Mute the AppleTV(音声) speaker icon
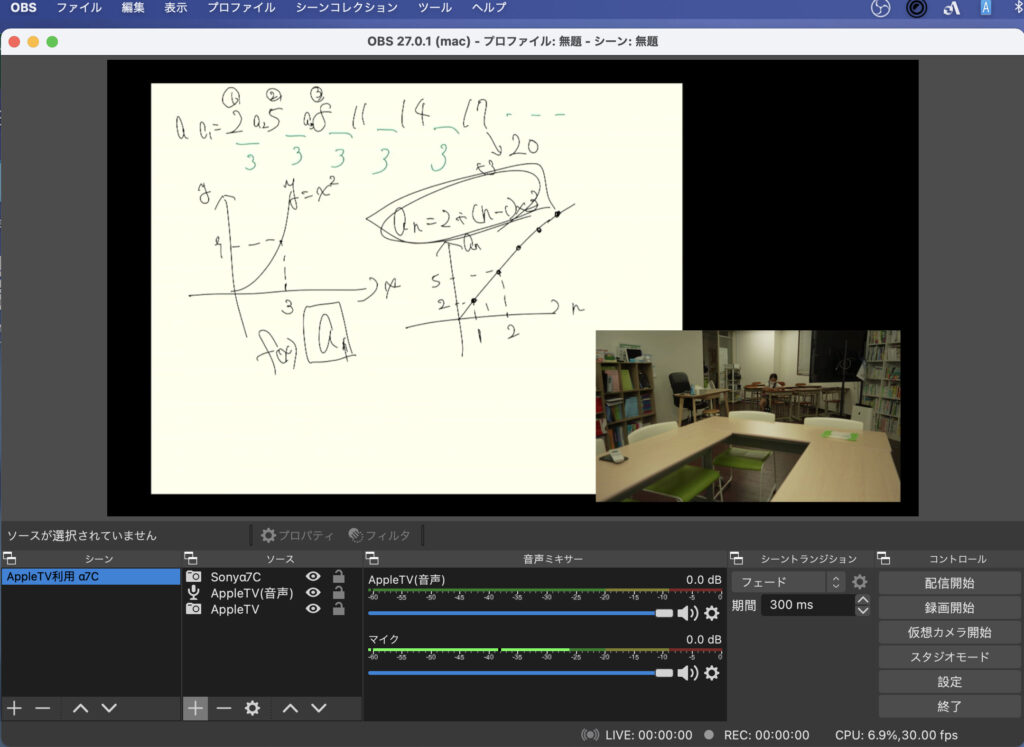Image resolution: width=1024 pixels, height=747 pixels. tap(687, 613)
